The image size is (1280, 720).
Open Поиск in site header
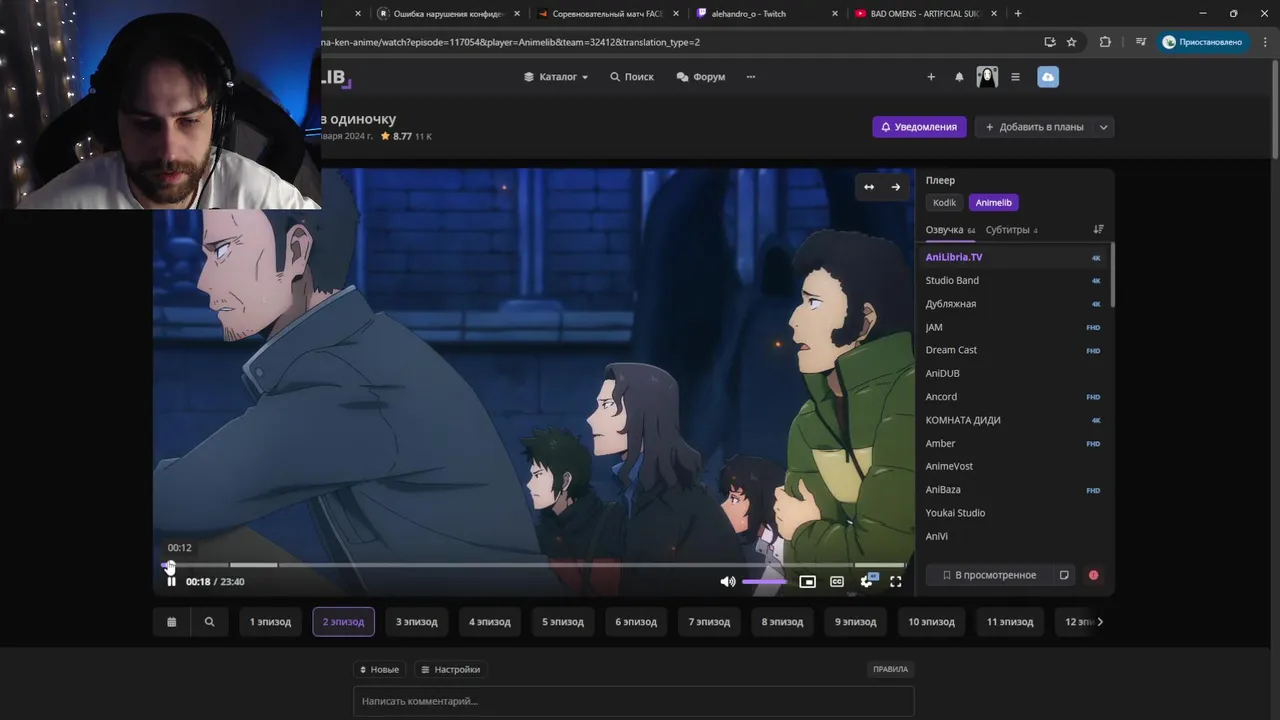632,77
